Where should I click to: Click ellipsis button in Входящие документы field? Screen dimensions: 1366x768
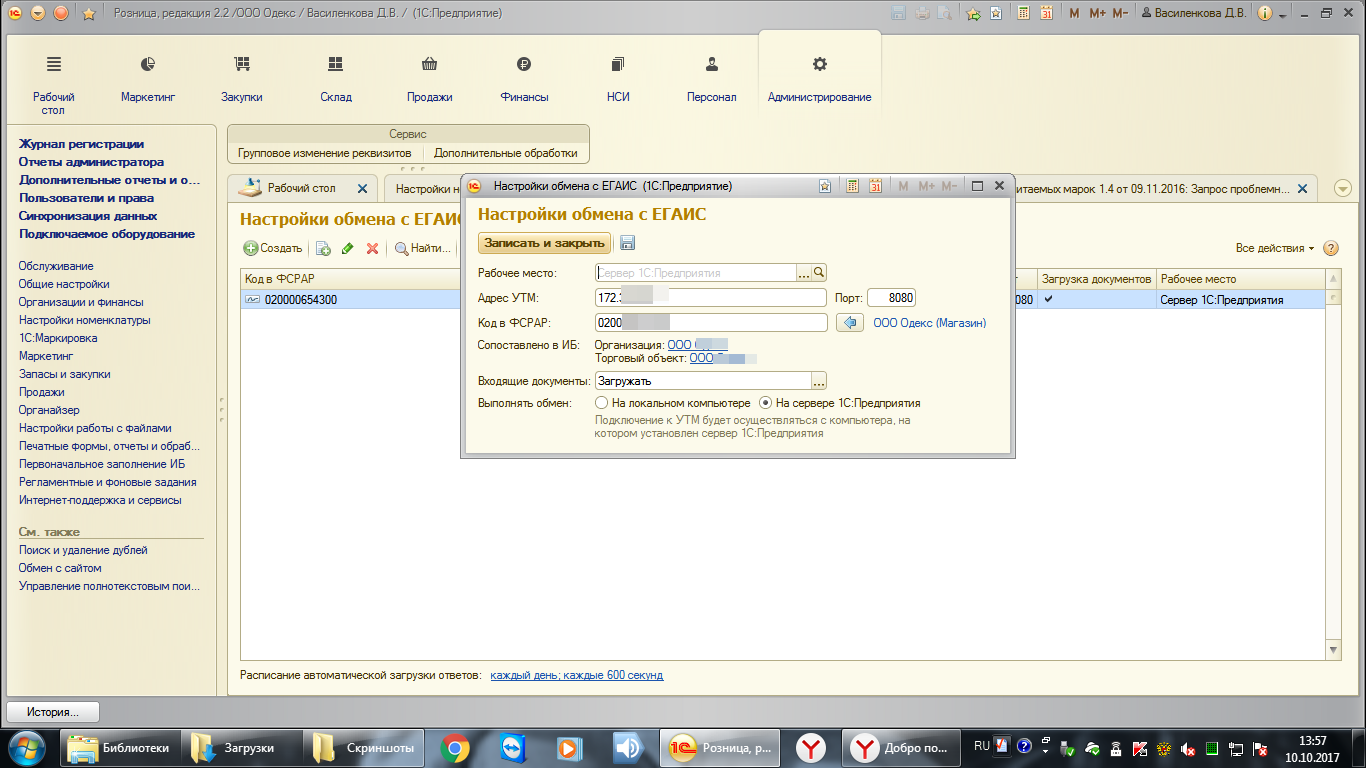(x=819, y=380)
